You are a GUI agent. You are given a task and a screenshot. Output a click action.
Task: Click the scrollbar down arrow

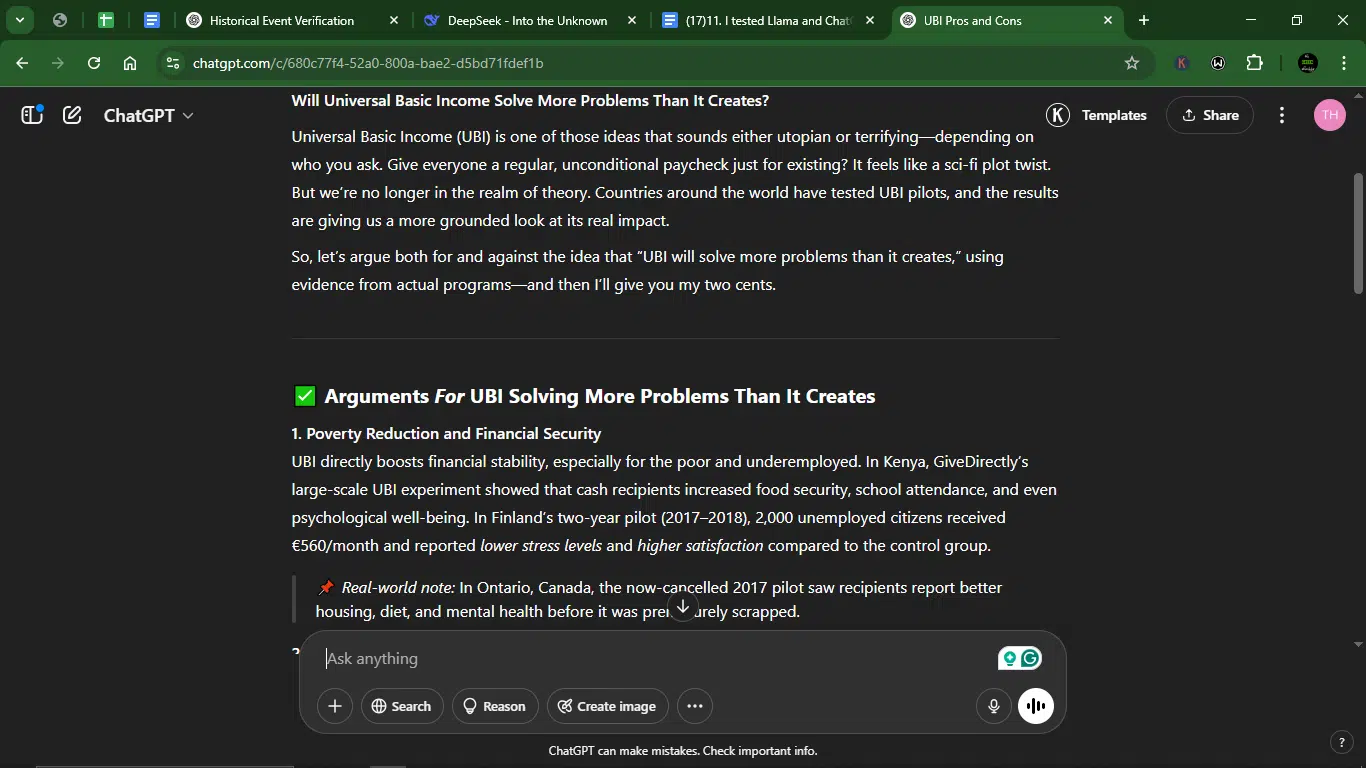(x=1358, y=644)
